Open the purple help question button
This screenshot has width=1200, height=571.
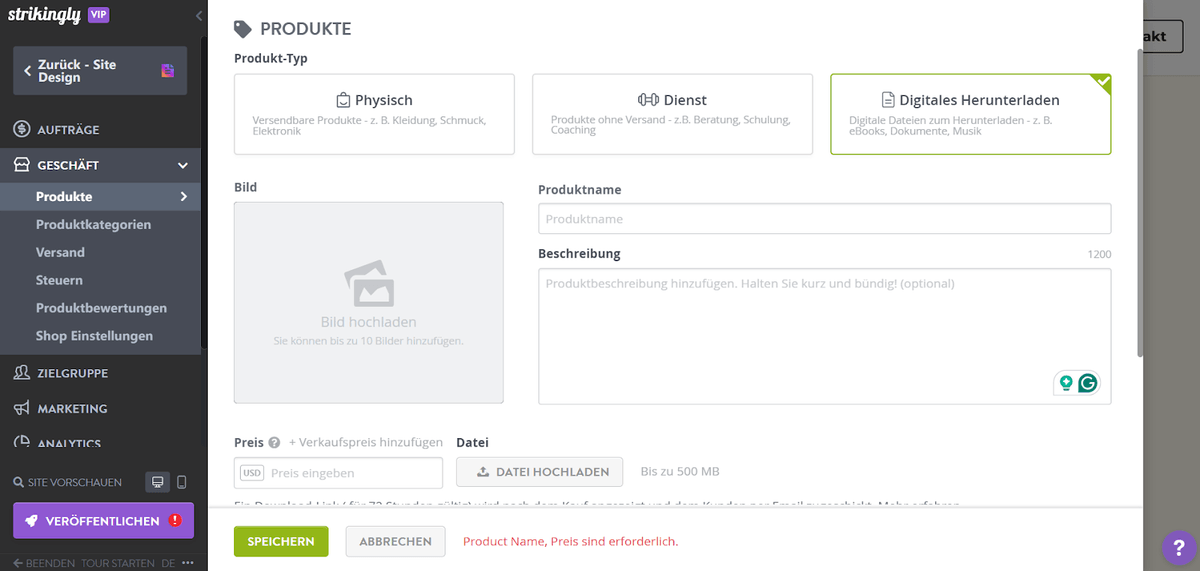pyautogui.click(x=1178, y=547)
